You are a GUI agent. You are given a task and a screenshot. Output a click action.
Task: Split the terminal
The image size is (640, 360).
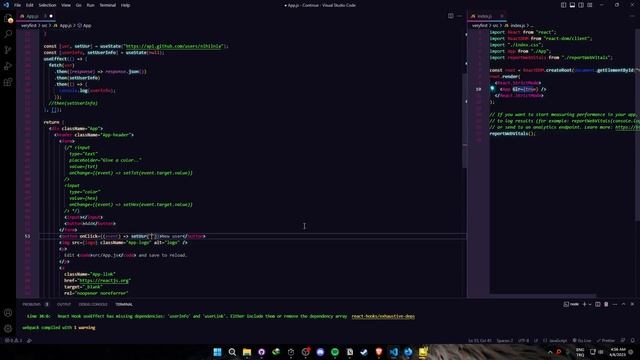[598, 304]
